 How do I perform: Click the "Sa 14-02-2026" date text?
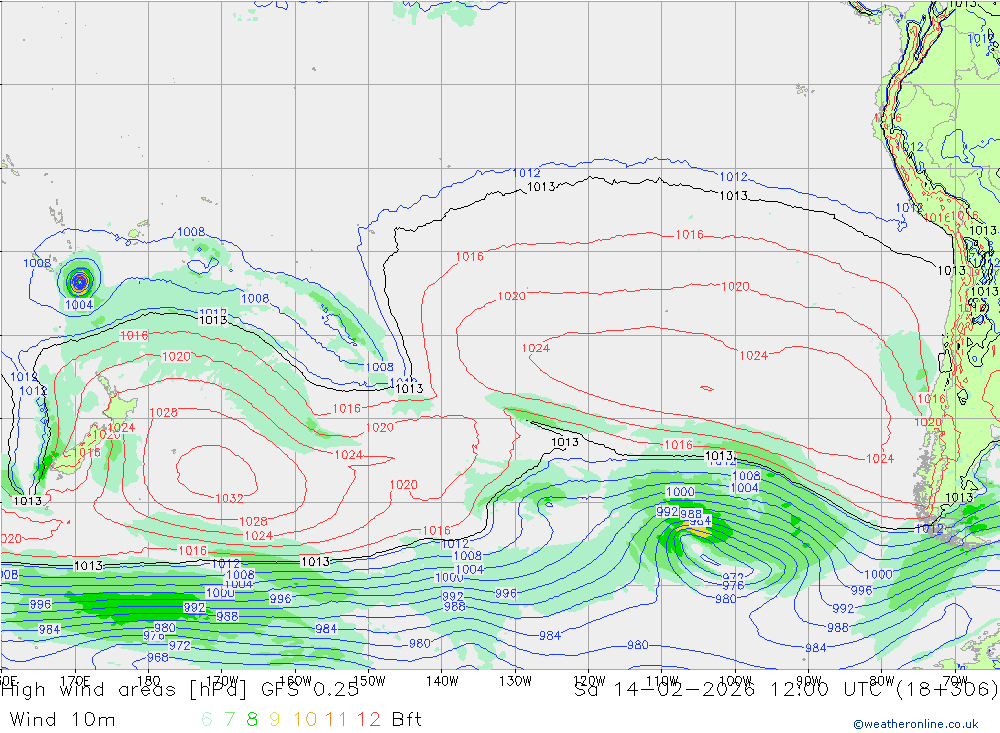(664, 690)
